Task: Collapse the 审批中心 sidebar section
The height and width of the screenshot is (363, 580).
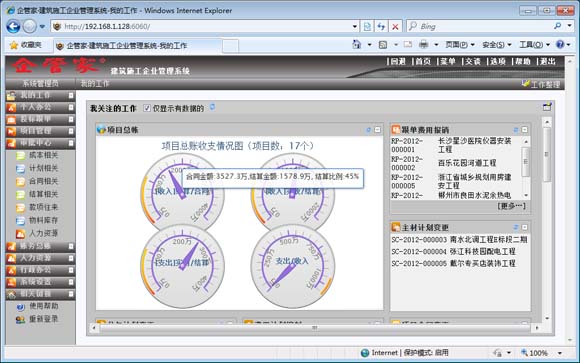Action: click(x=71, y=143)
